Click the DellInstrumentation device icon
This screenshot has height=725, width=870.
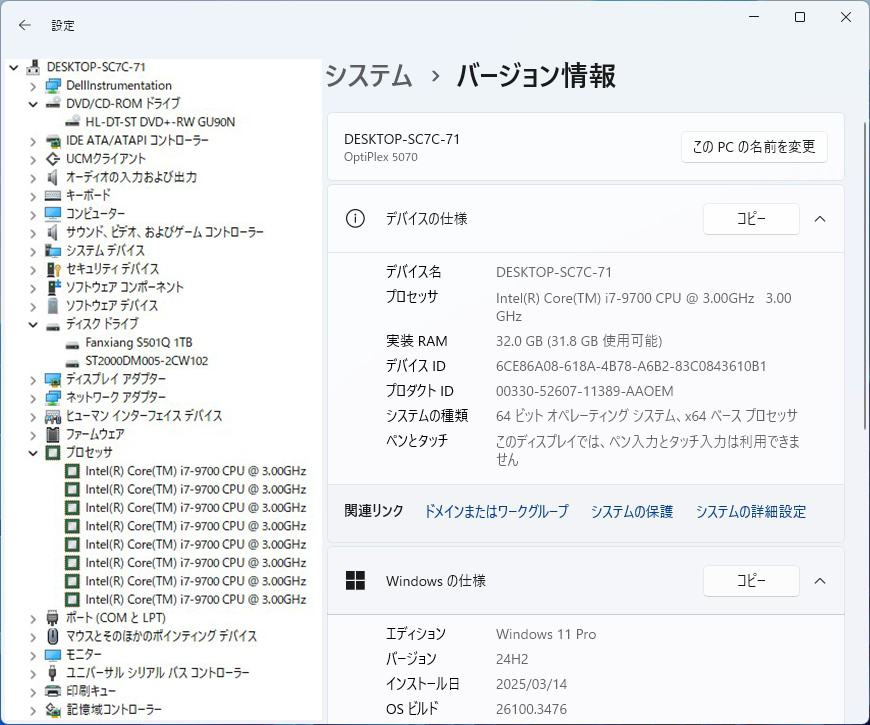(53, 86)
